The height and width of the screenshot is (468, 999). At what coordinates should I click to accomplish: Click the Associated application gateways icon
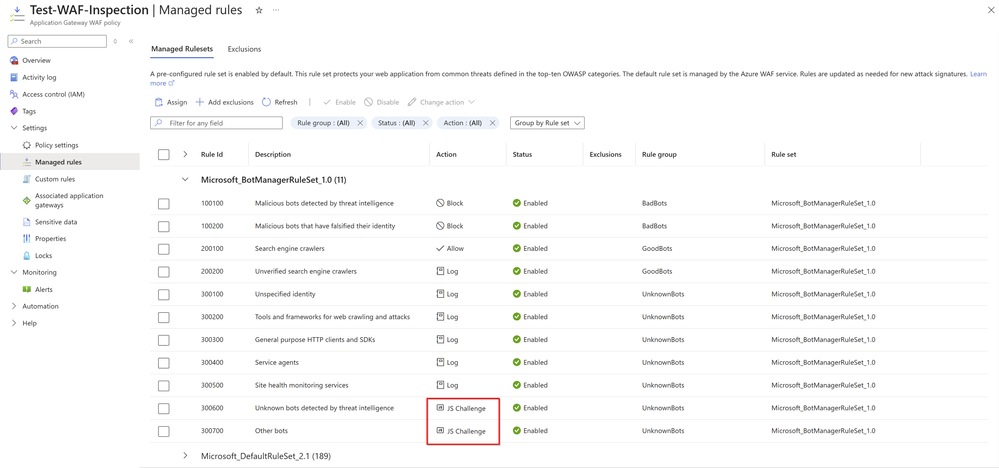27,201
